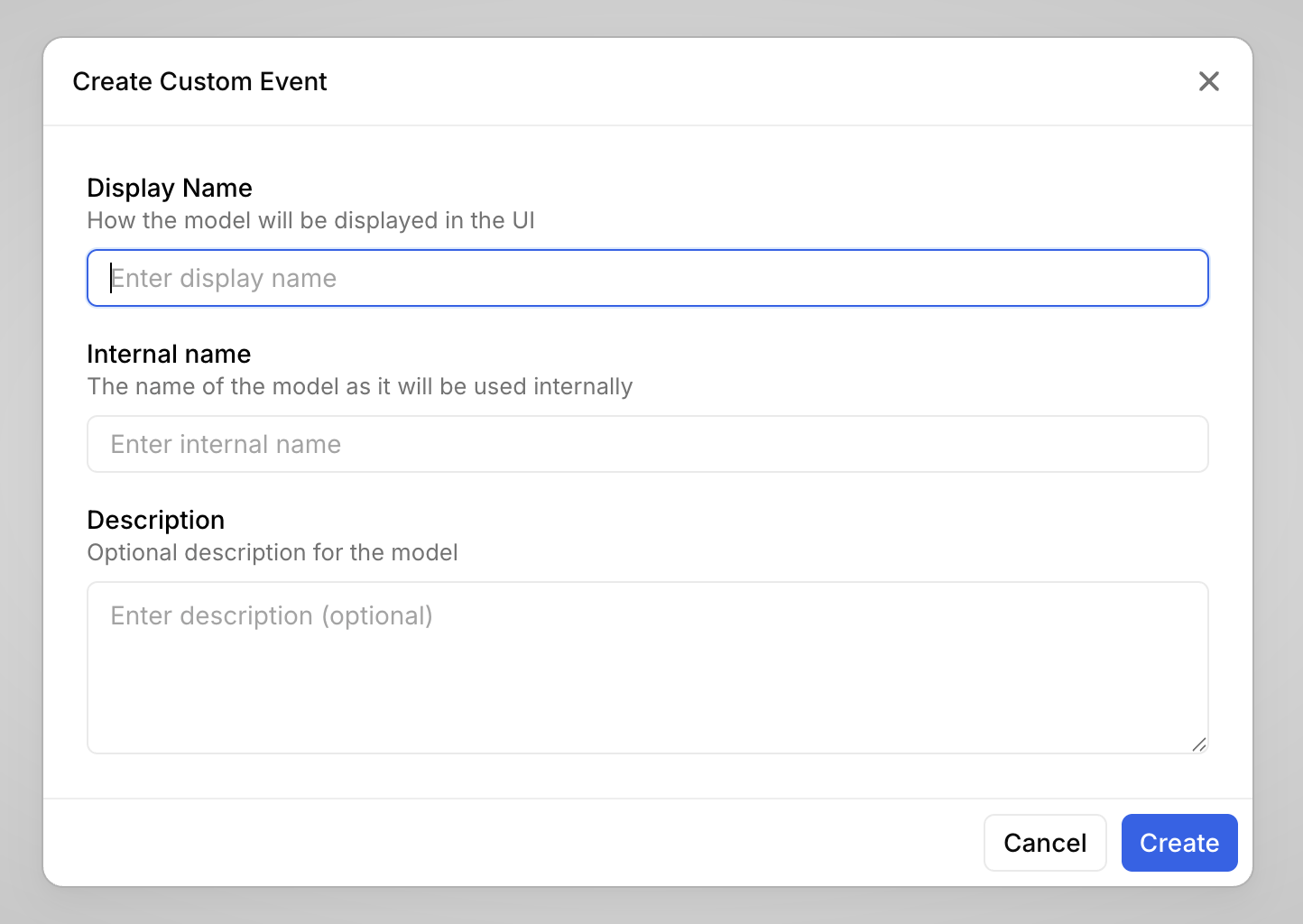The image size is (1303, 924).
Task: Click the 'Enter display name' placeholder text
Action: pyautogui.click(x=224, y=278)
